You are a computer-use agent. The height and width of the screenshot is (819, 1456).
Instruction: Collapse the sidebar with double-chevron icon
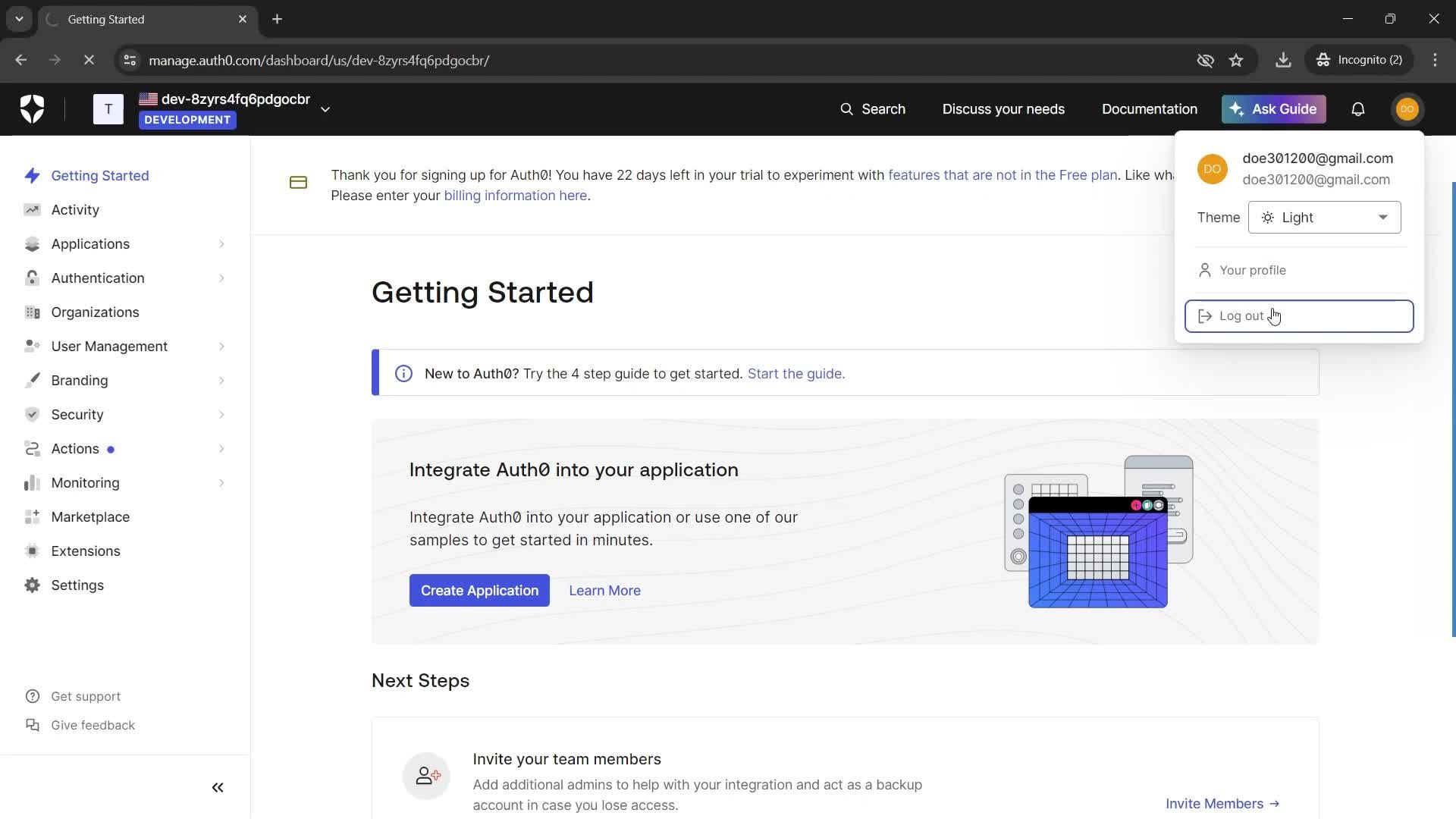218,788
